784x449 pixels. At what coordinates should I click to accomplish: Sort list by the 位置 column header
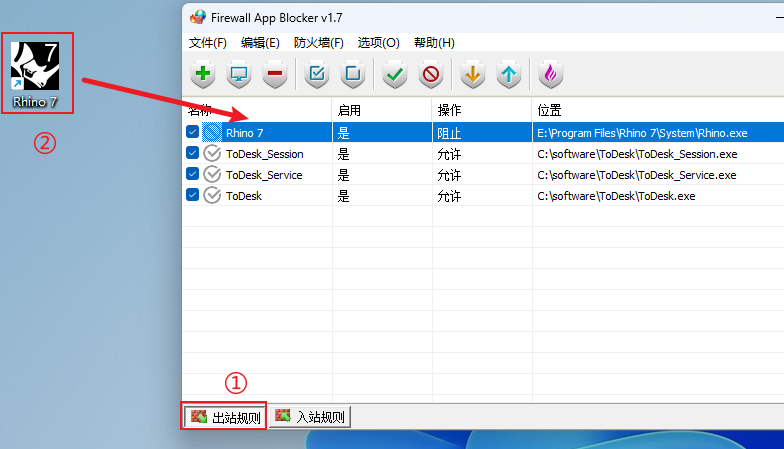pos(658,110)
